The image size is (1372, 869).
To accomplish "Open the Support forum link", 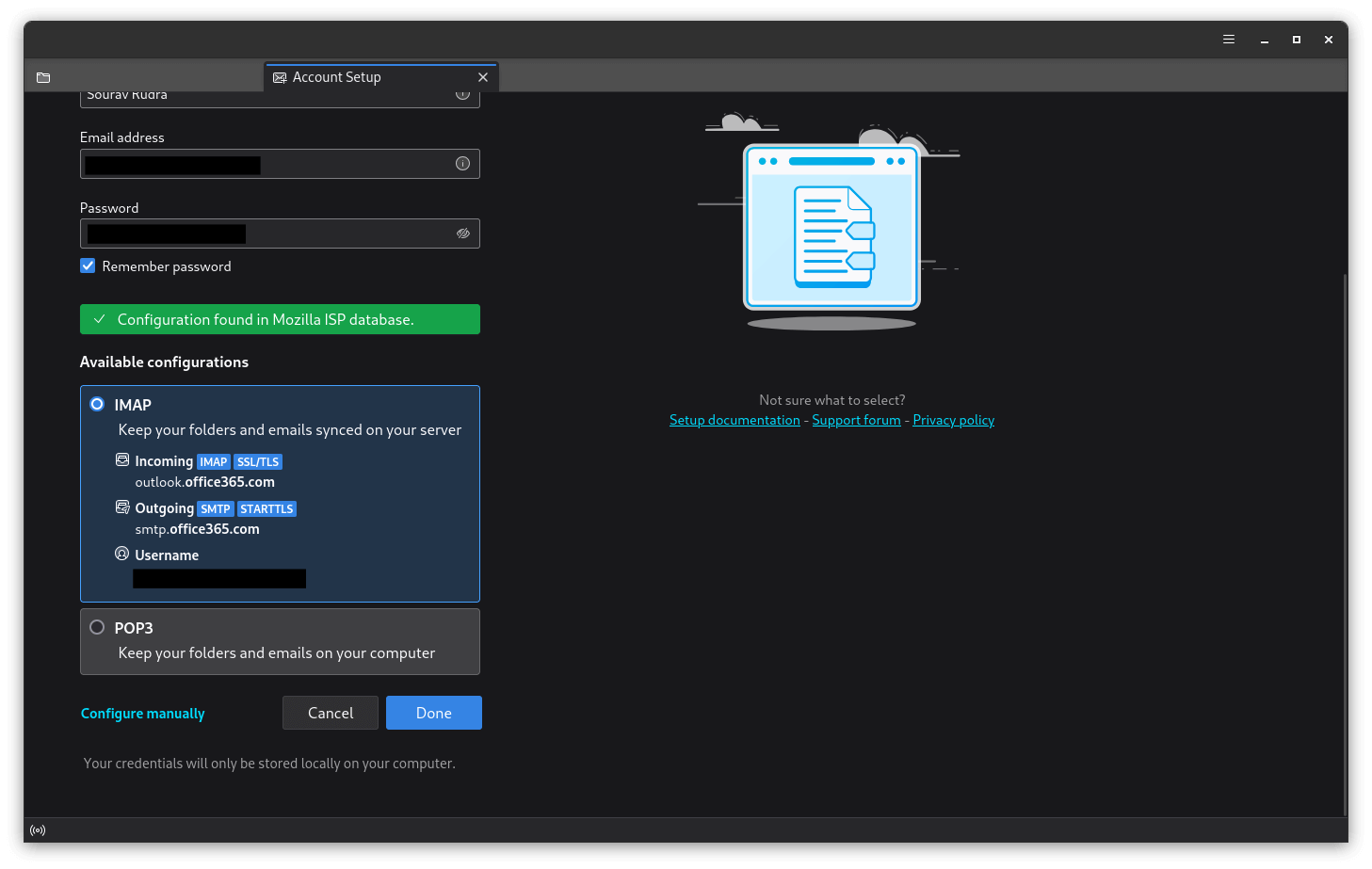I will [856, 420].
